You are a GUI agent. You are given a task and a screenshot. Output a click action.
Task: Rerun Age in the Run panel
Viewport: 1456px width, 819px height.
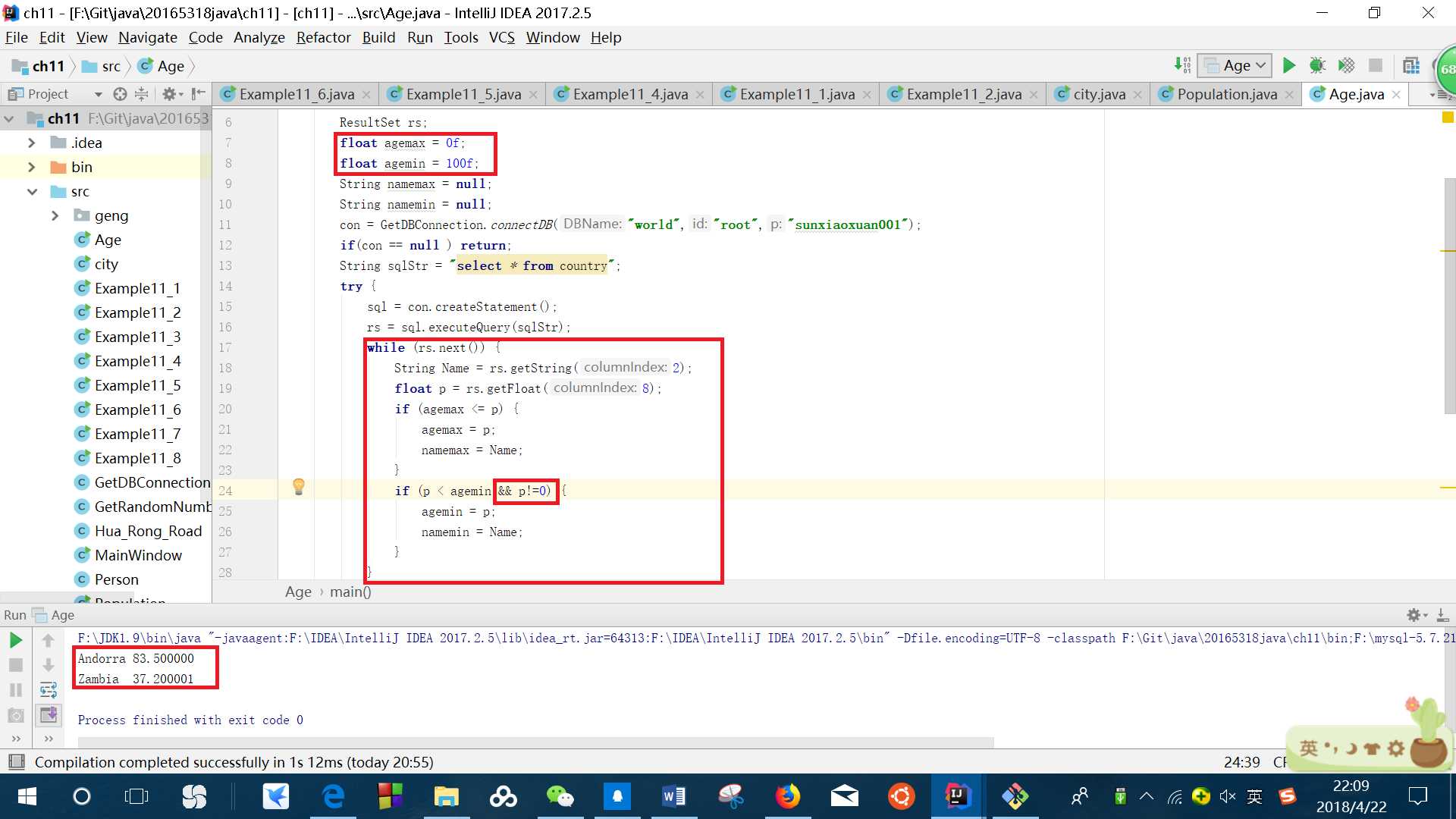[x=15, y=641]
